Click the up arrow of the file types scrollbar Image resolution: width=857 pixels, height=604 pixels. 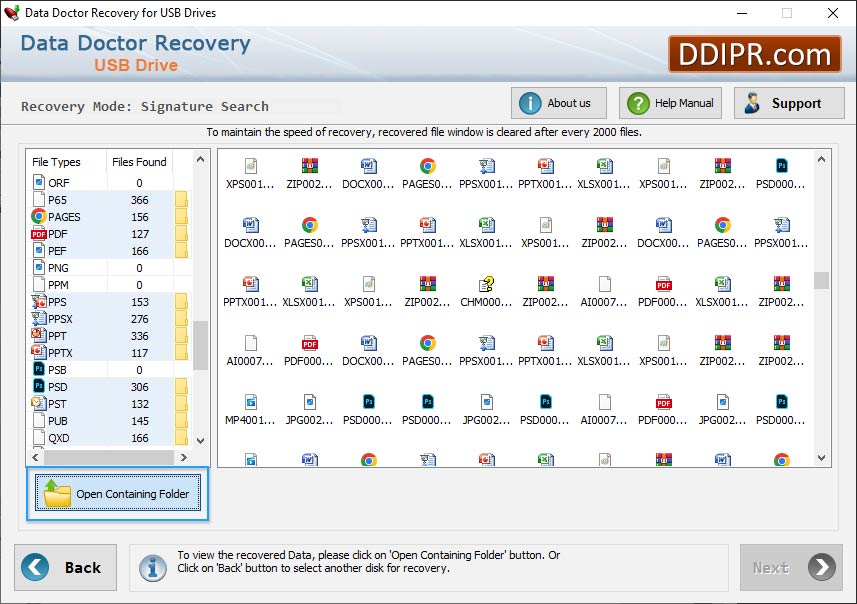click(200, 160)
